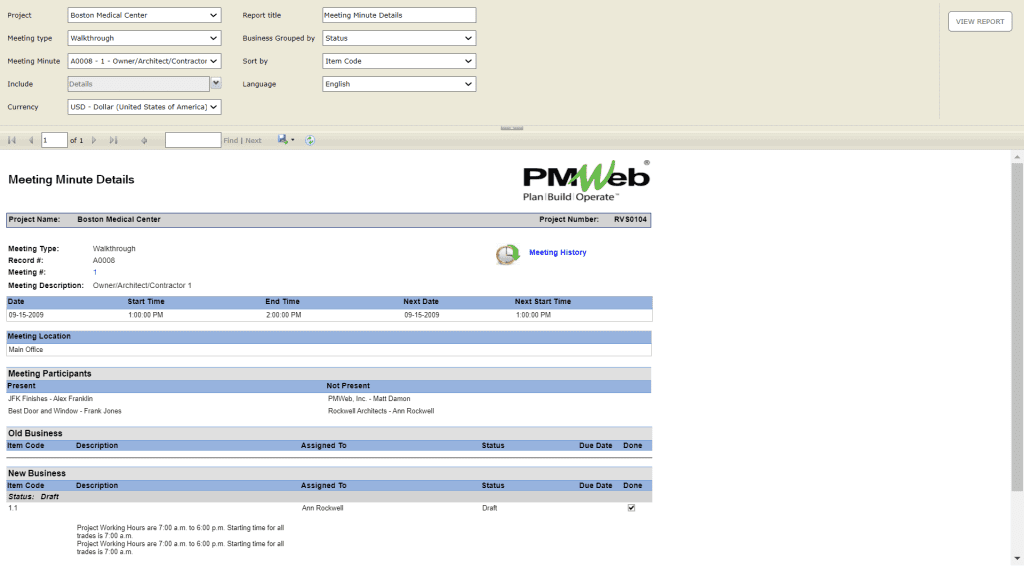Click item code '1.1' in New Business
Screen dimensions: 1024x576
coord(13,508)
